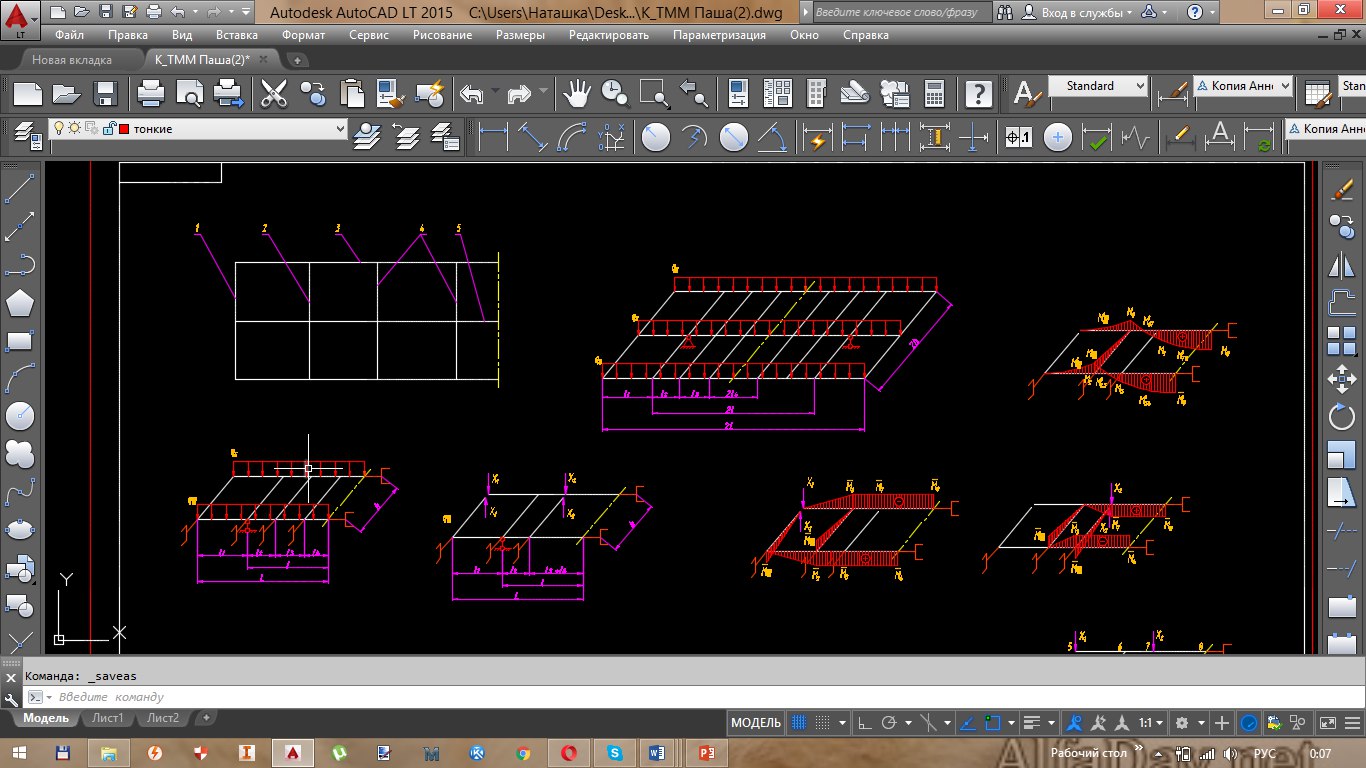This screenshot has width=1366, height=768.
Task: Click the МОДЕЛЬ status bar button
Action: 756,722
